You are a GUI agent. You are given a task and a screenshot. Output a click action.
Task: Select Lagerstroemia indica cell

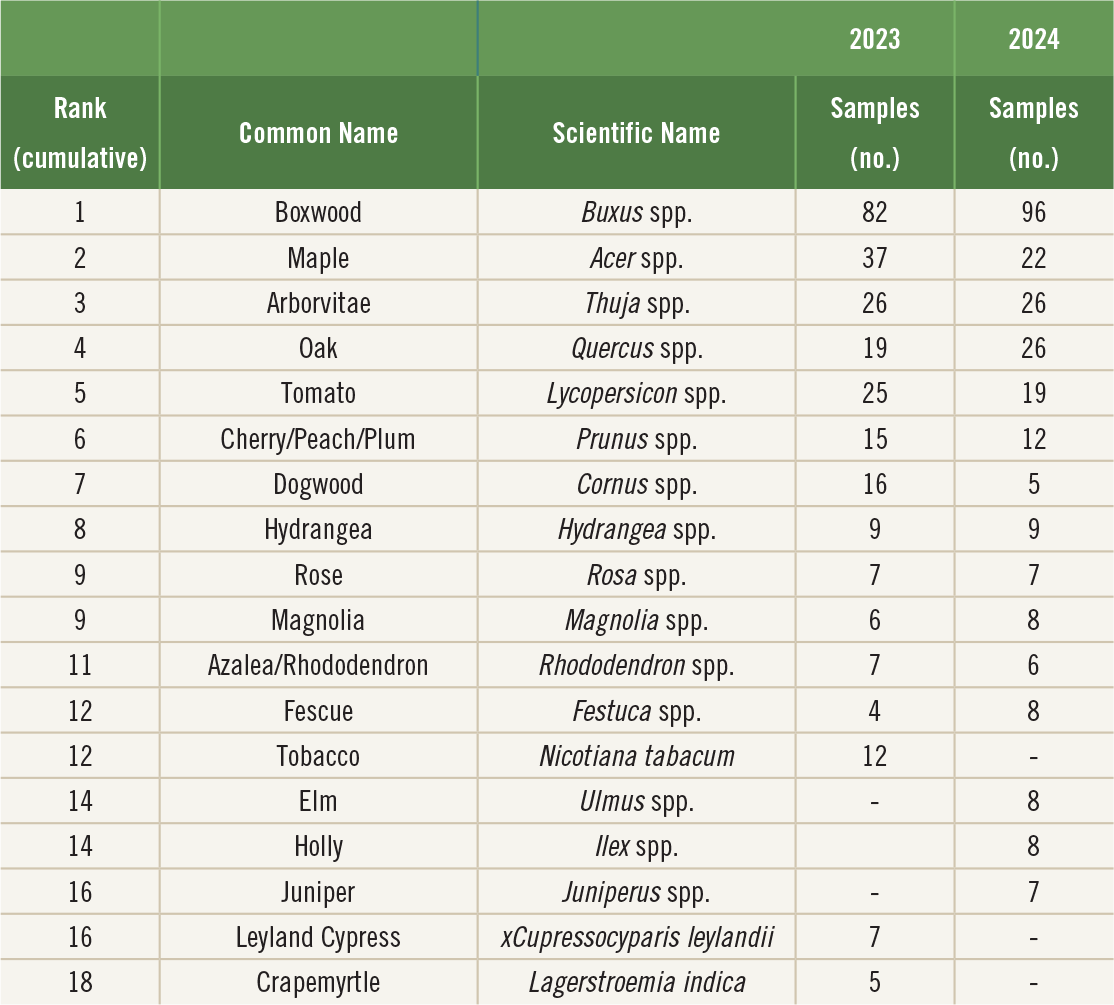coord(636,983)
